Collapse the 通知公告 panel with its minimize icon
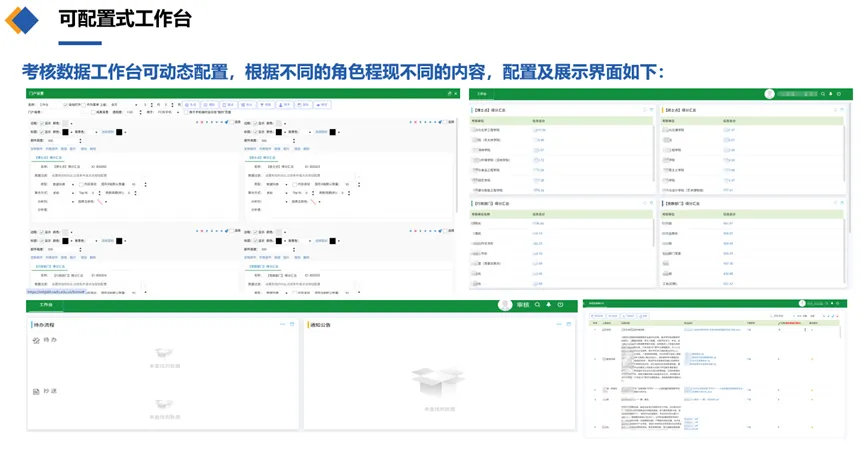The height and width of the screenshot is (452, 865). [x=559, y=324]
